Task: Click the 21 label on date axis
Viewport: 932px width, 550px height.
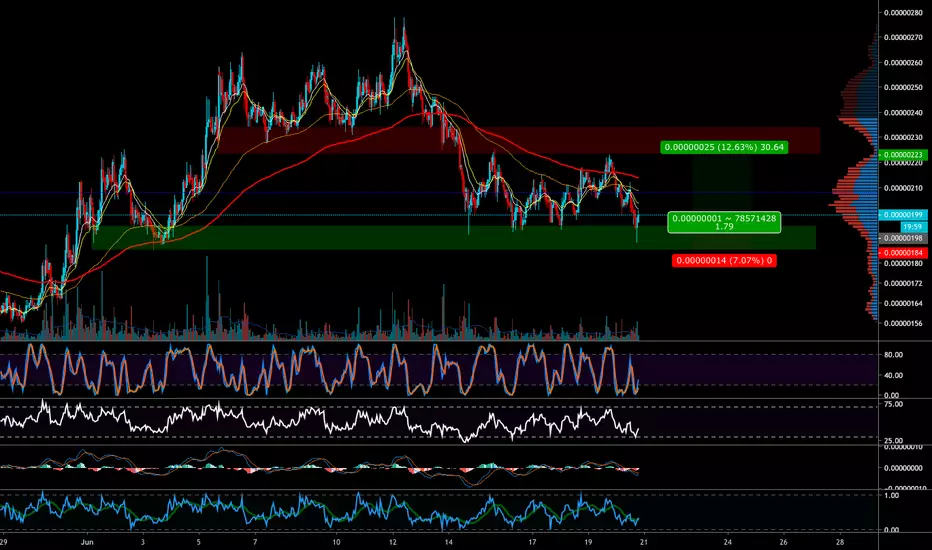Action: point(644,542)
